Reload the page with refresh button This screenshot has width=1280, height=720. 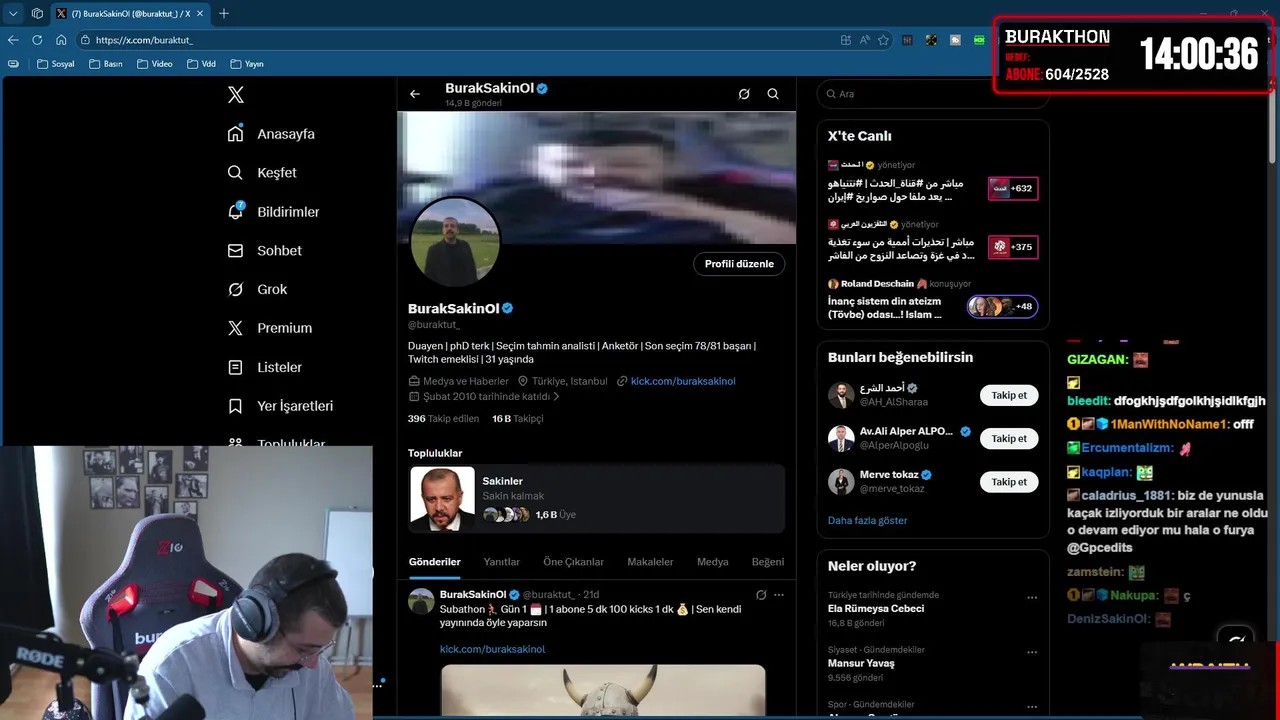37,40
